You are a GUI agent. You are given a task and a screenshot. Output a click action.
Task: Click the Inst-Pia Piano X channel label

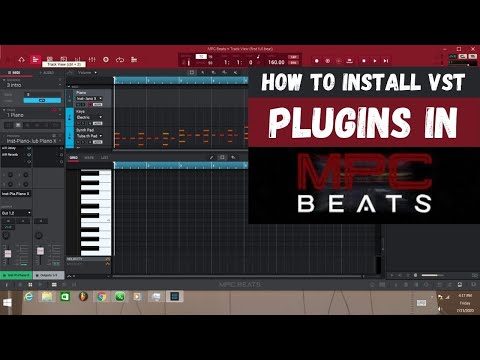coord(16,194)
